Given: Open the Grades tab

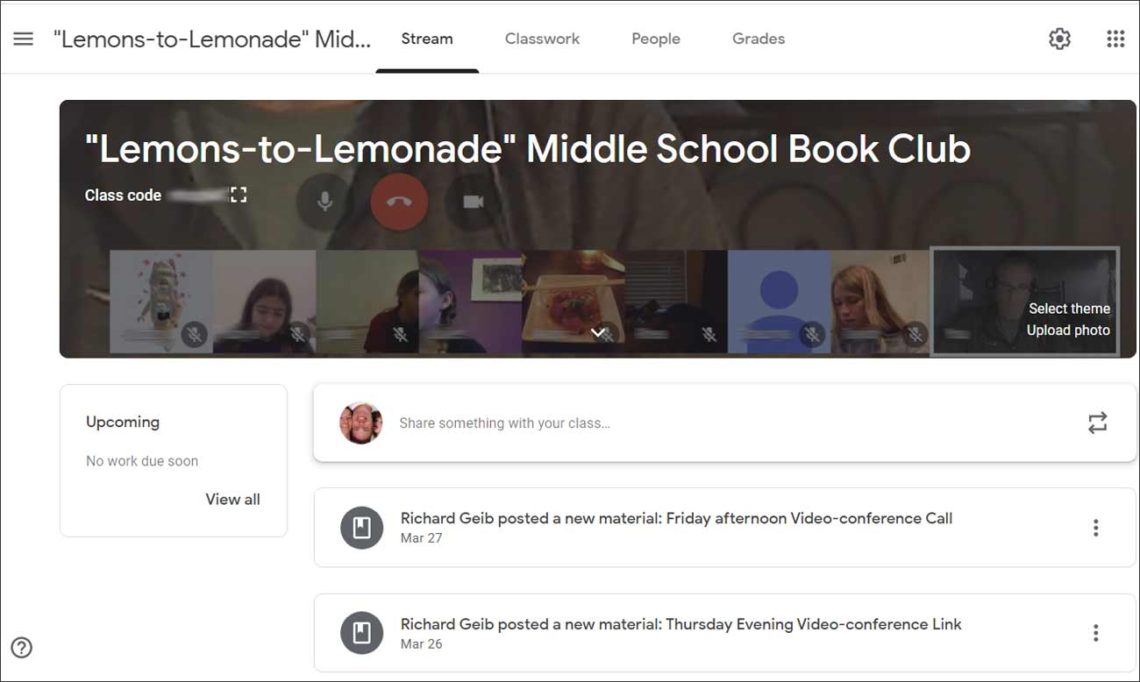Looking at the screenshot, I should click(x=758, y=39).
